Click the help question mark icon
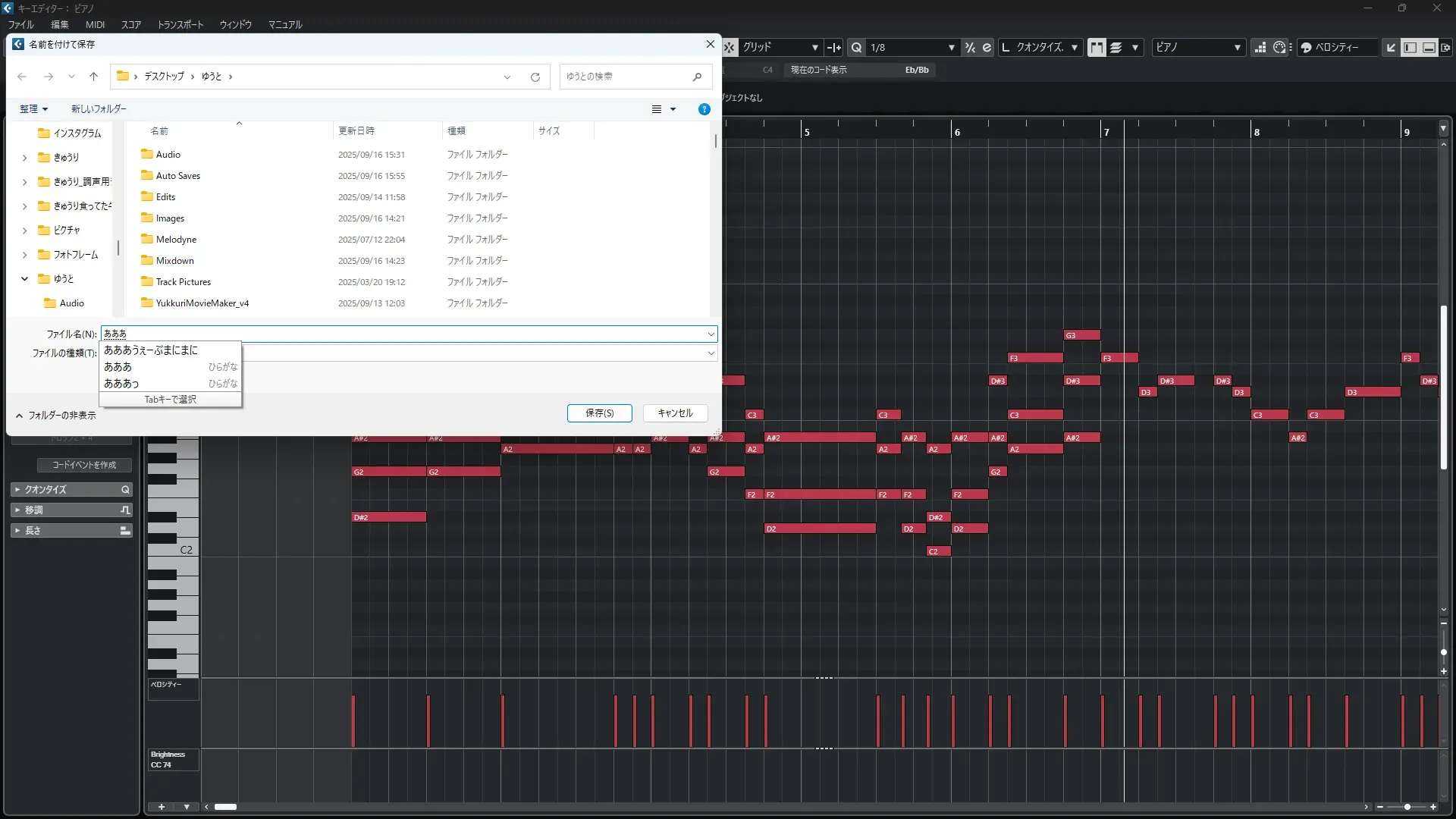 704,109
